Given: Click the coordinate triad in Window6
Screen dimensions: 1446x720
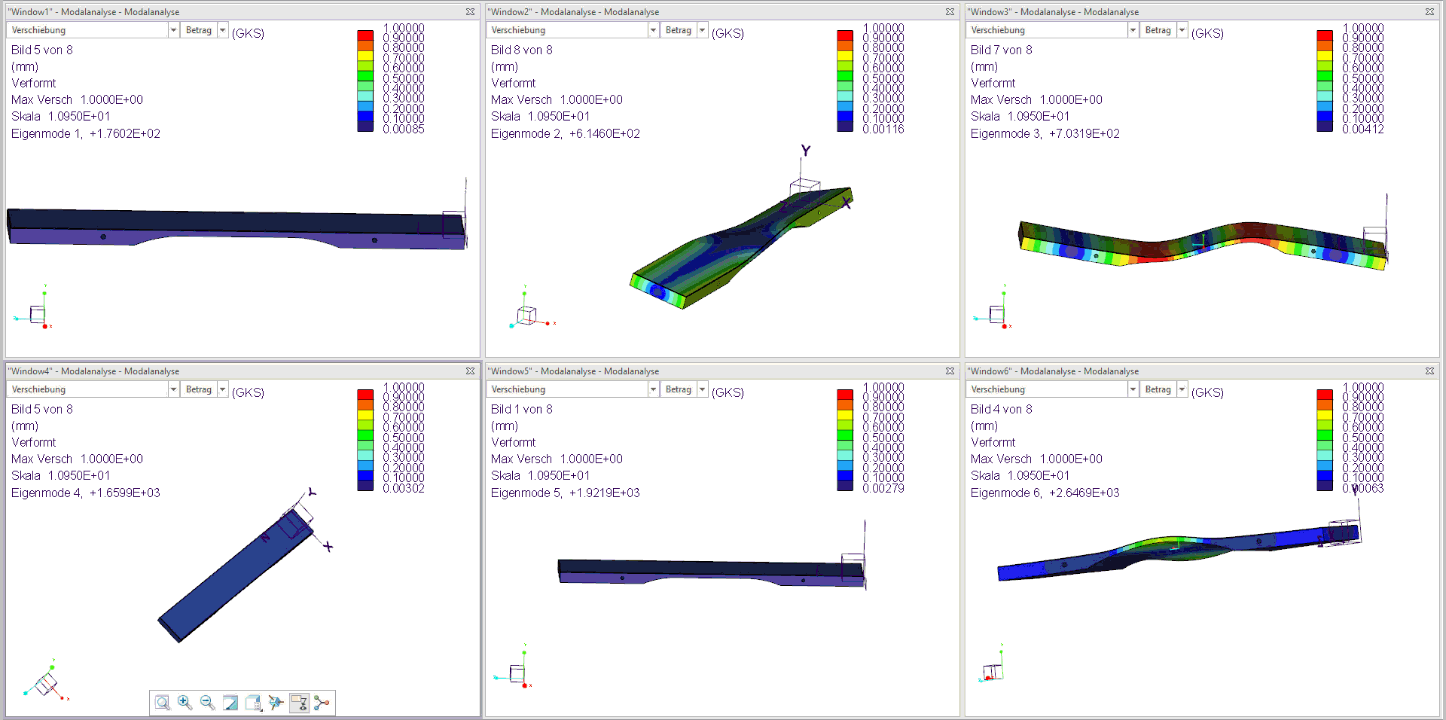Looking at the screenshot, I should pyautogui.click(x=993, y=672).
